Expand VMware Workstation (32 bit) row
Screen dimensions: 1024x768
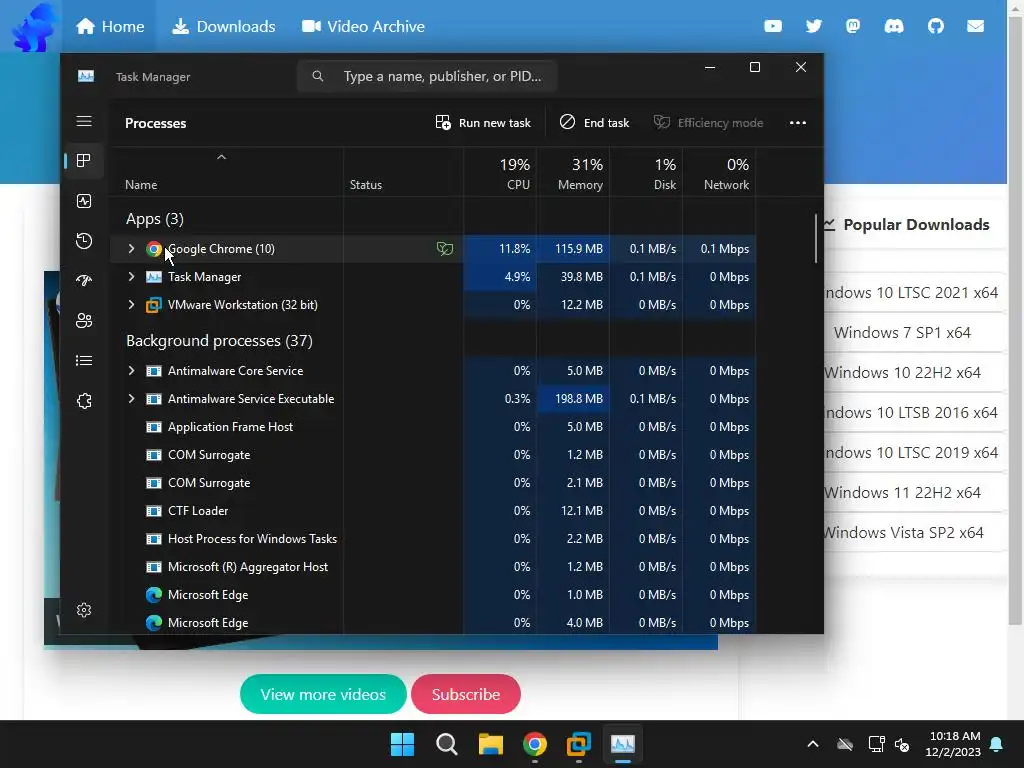(x=131, y=305)
